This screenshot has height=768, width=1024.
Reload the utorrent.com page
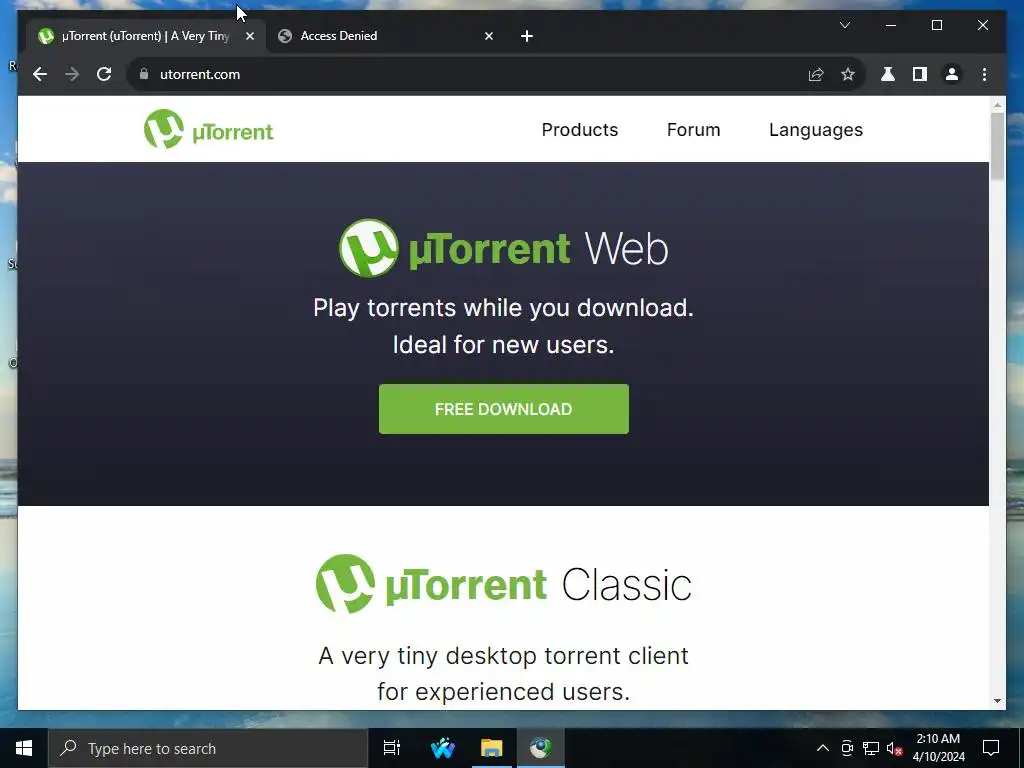[104, 74]
